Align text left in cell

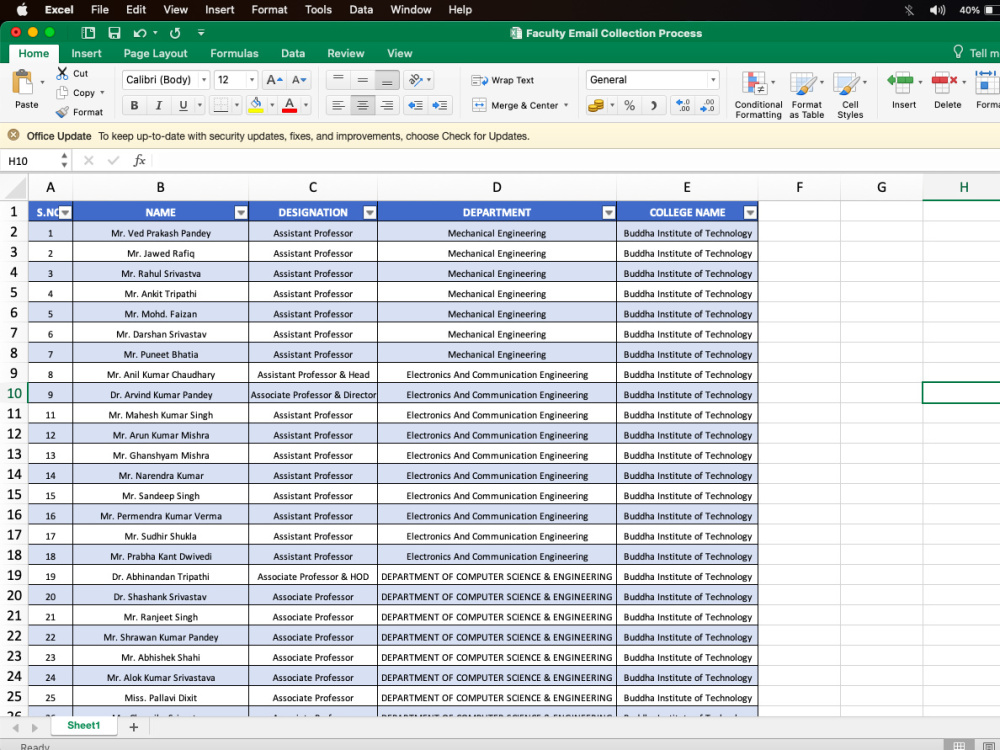pos(338,105)
